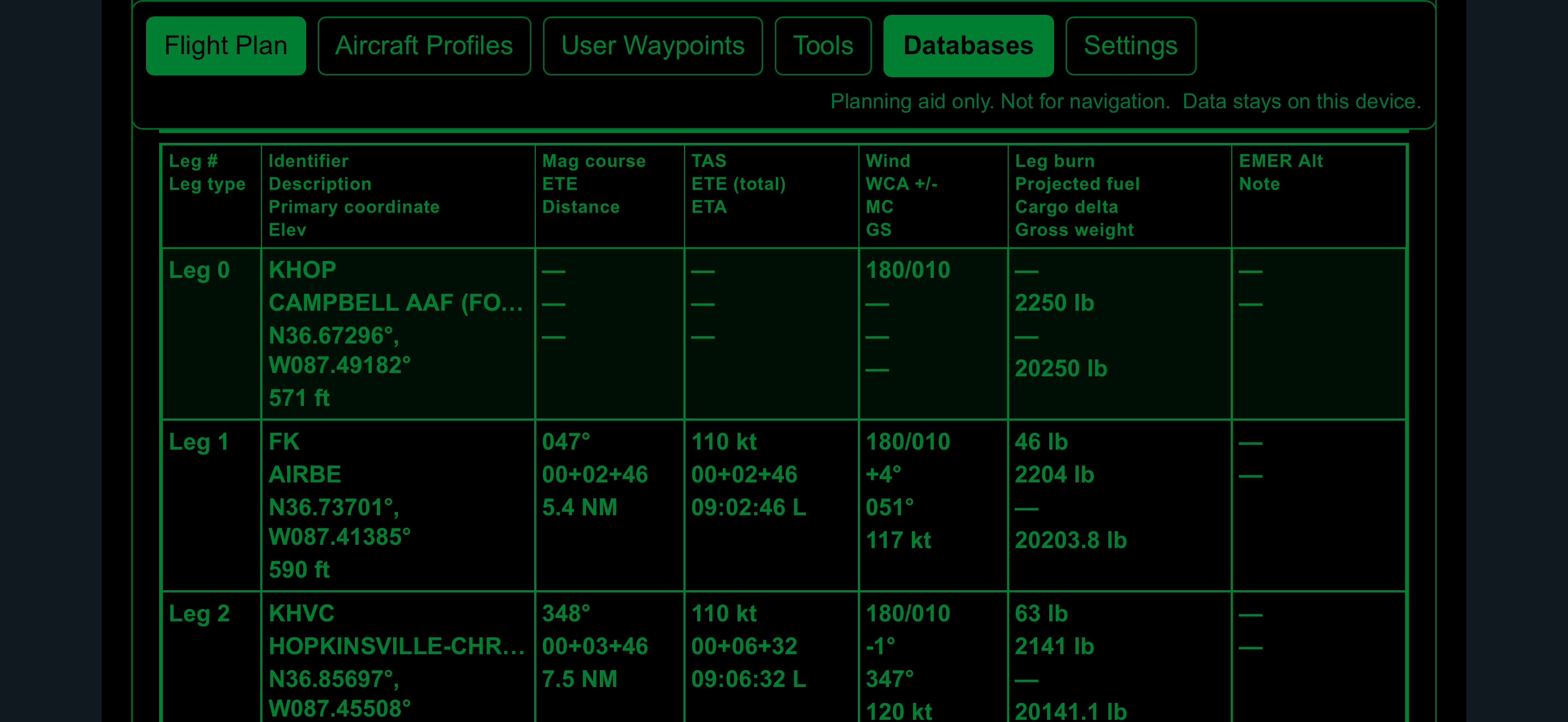
Task: Click the 2250 lb projected fuel
Action: (x=1054, y=302)
